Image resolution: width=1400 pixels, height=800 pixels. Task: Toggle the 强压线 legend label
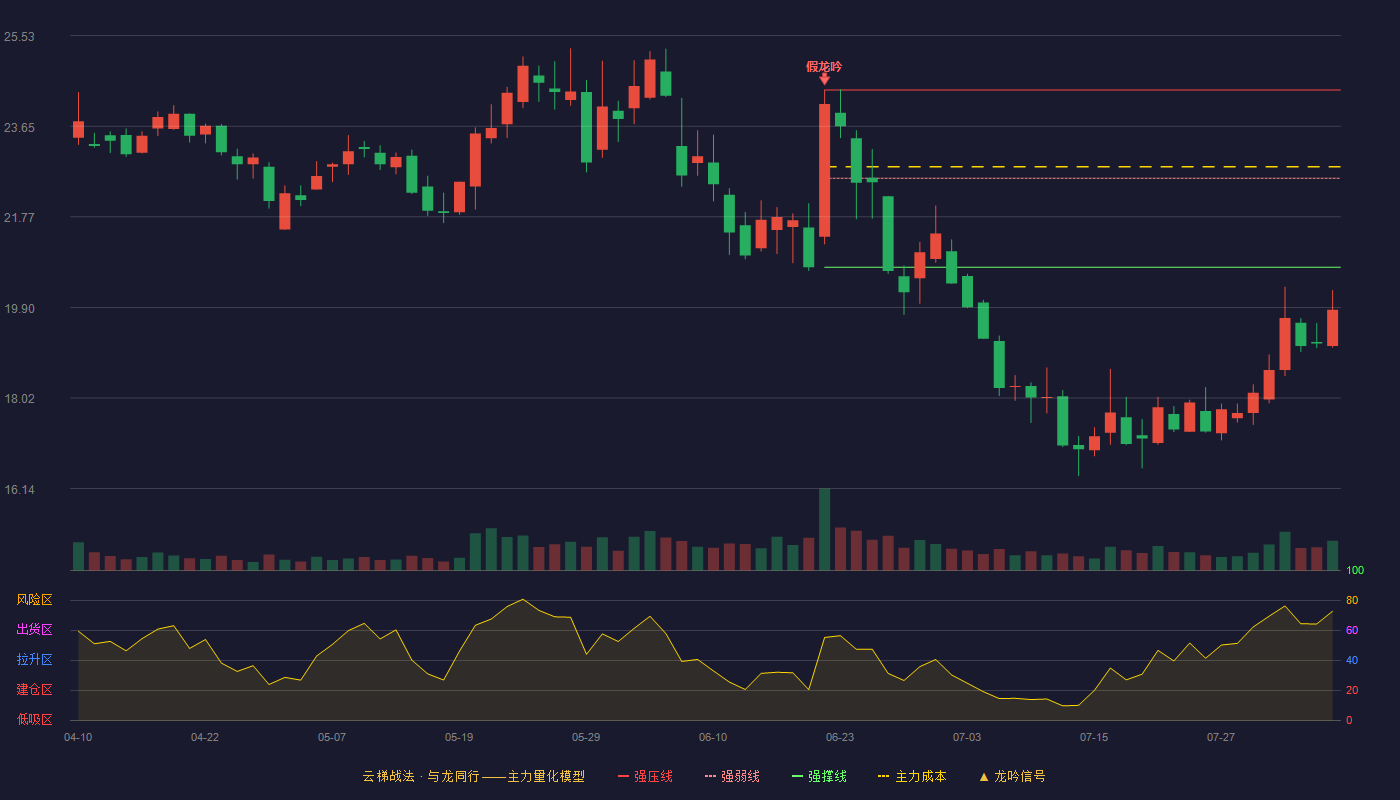tap(653, 777)
